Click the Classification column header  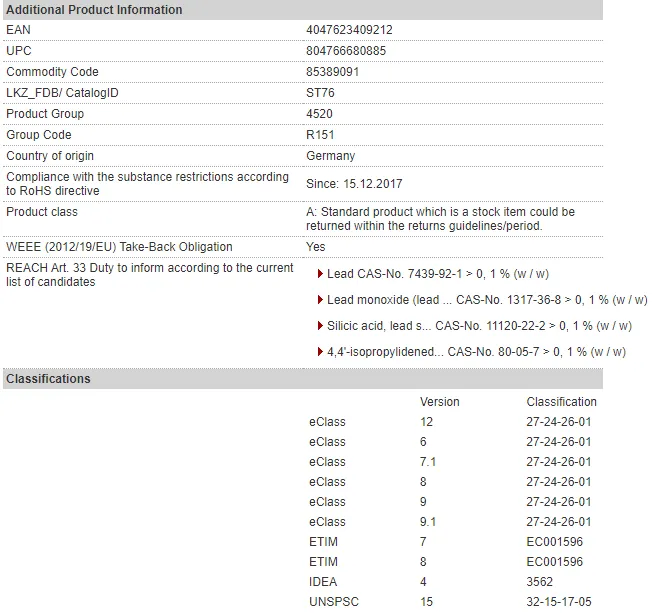tap(561, 402)
